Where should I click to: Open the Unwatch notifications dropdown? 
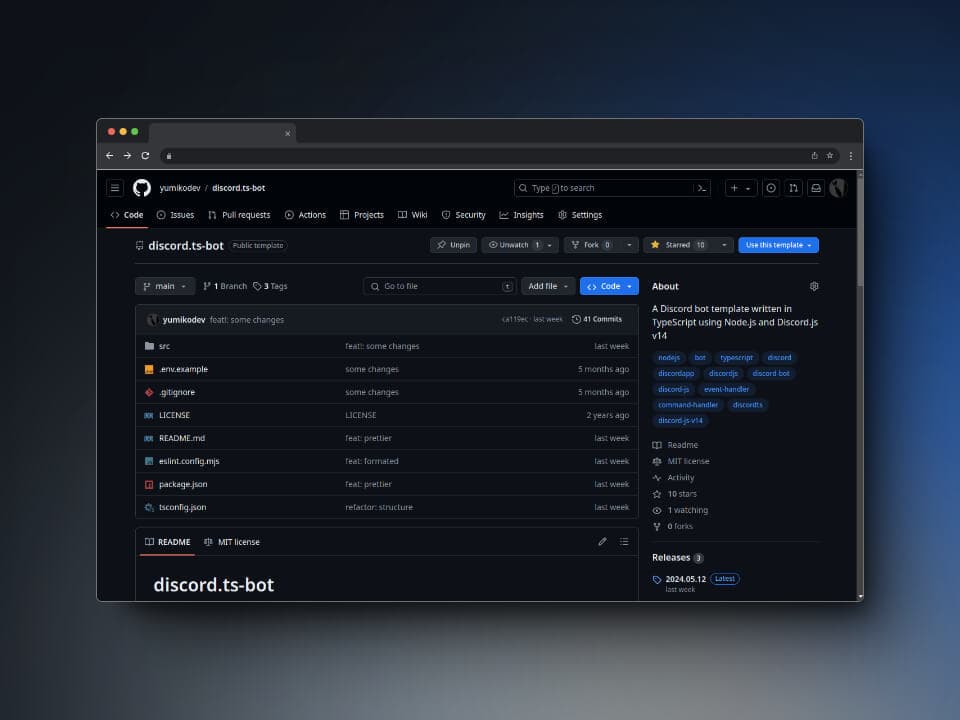pos(520,245)
